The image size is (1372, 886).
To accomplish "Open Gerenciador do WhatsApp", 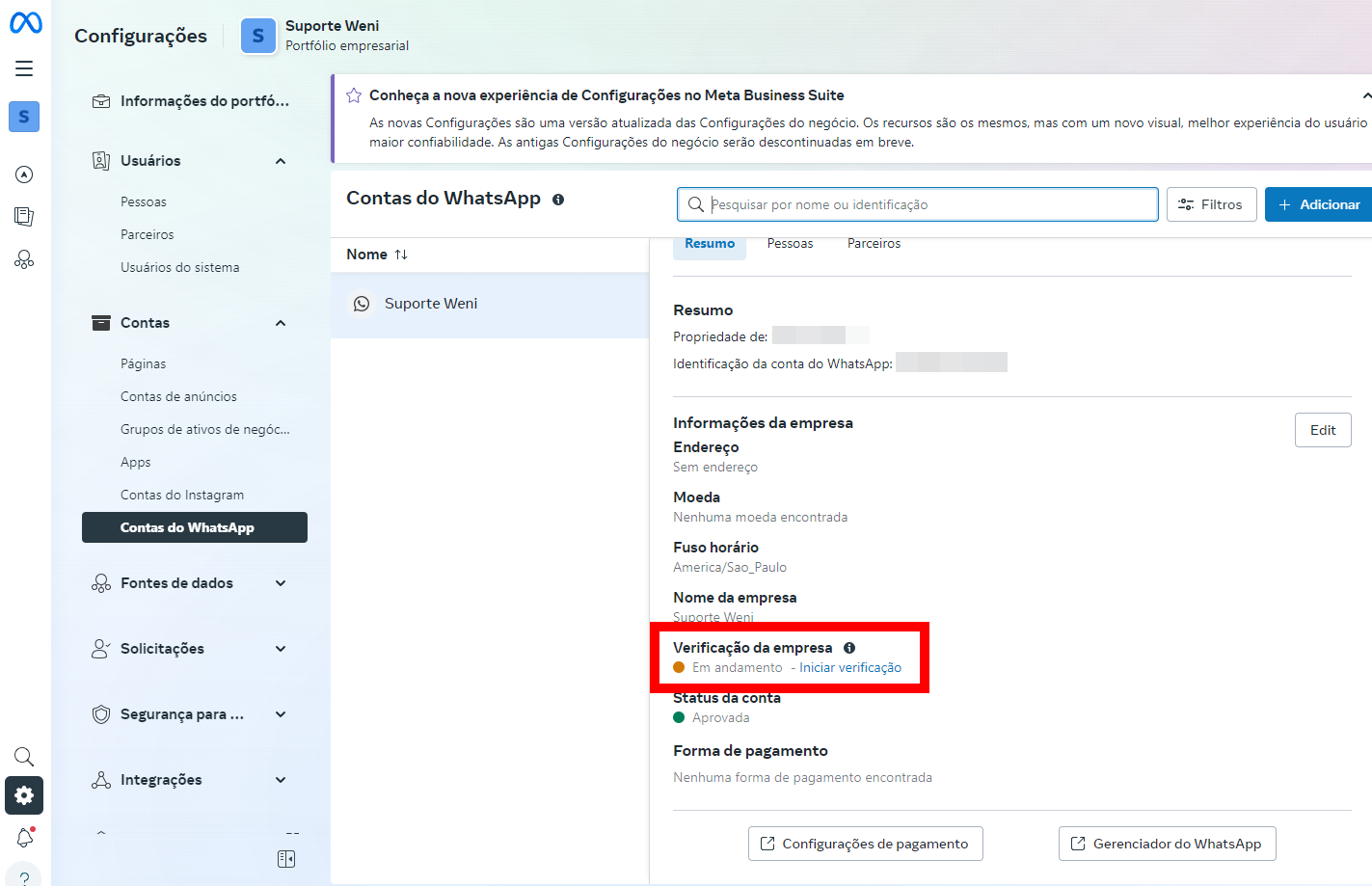I will pyautogui.click(x=1167, y=843).
